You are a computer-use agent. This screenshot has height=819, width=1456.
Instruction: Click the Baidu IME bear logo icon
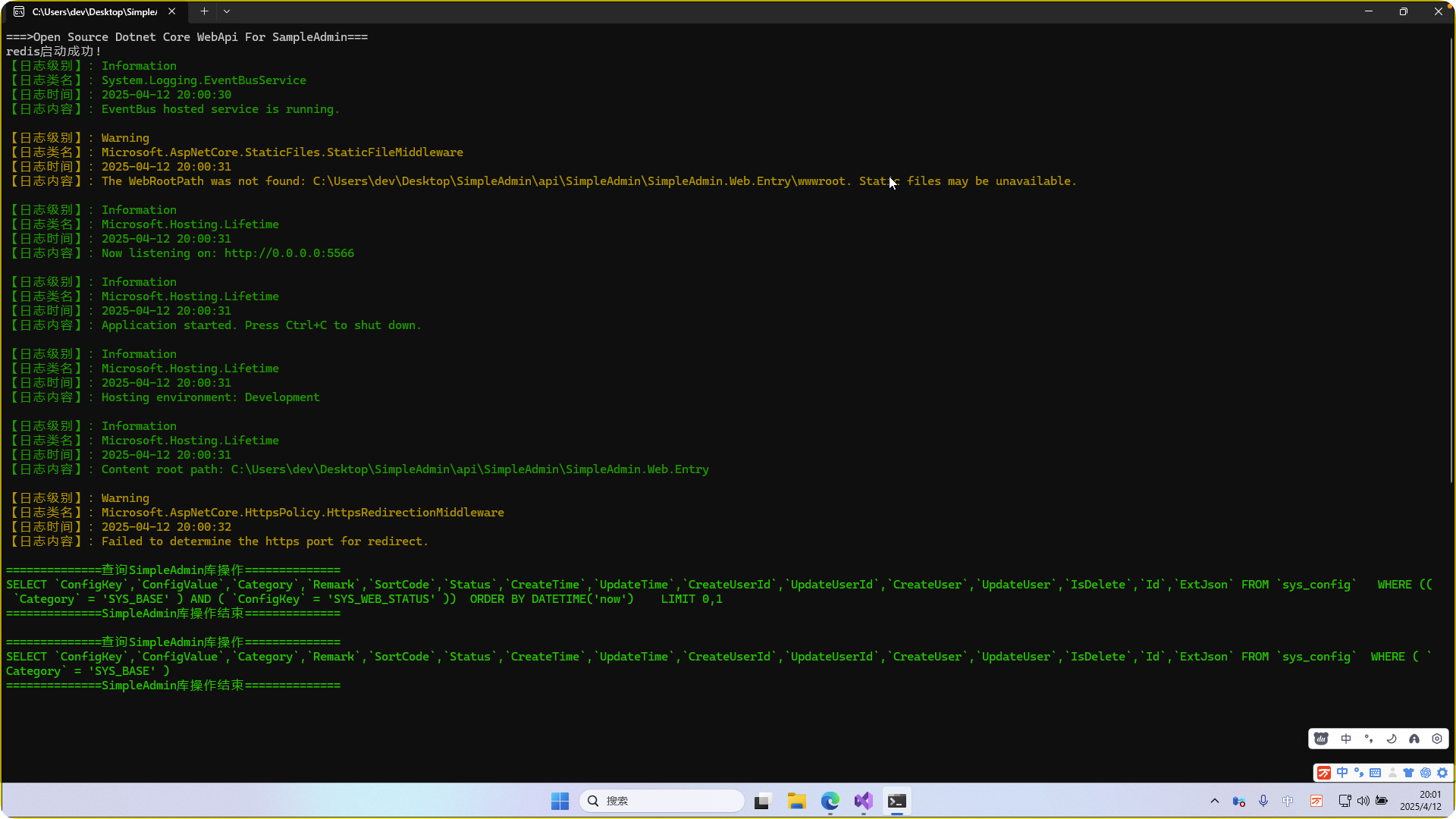click(1321, 739)
